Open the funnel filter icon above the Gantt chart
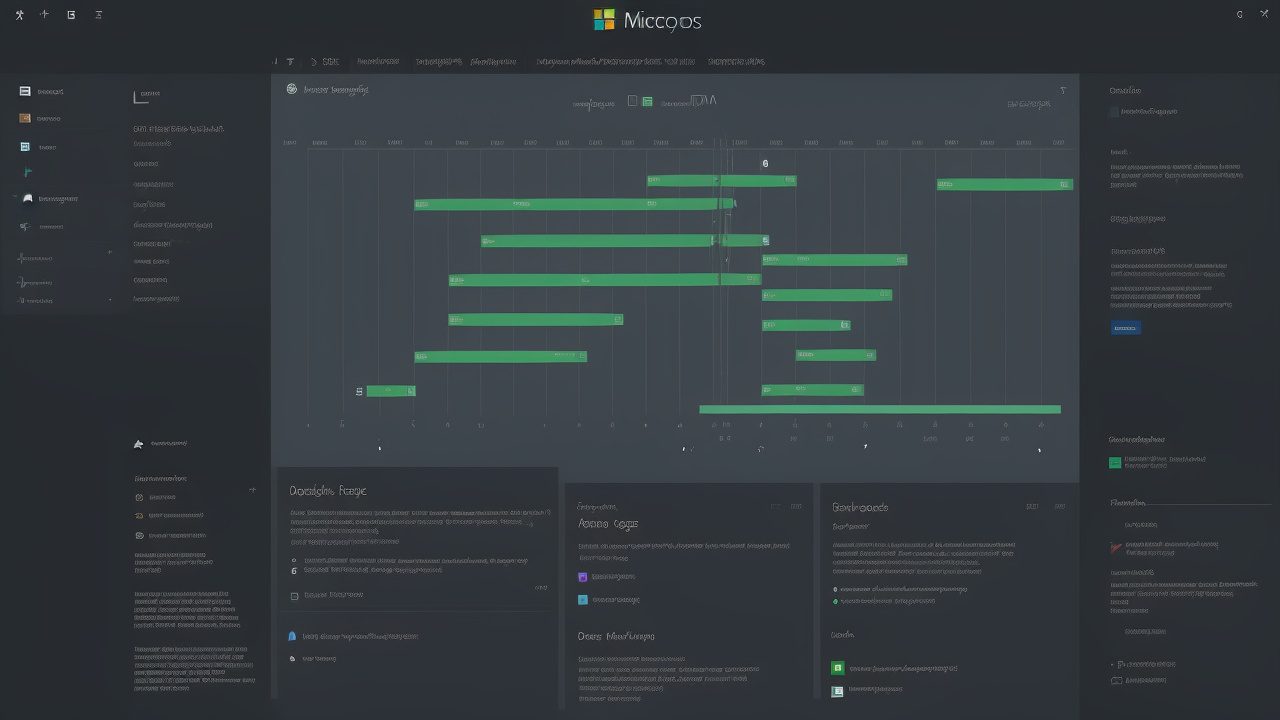Image resolution: width=1280 pixels, height=720 pixels. click(x=1063, y=90)
